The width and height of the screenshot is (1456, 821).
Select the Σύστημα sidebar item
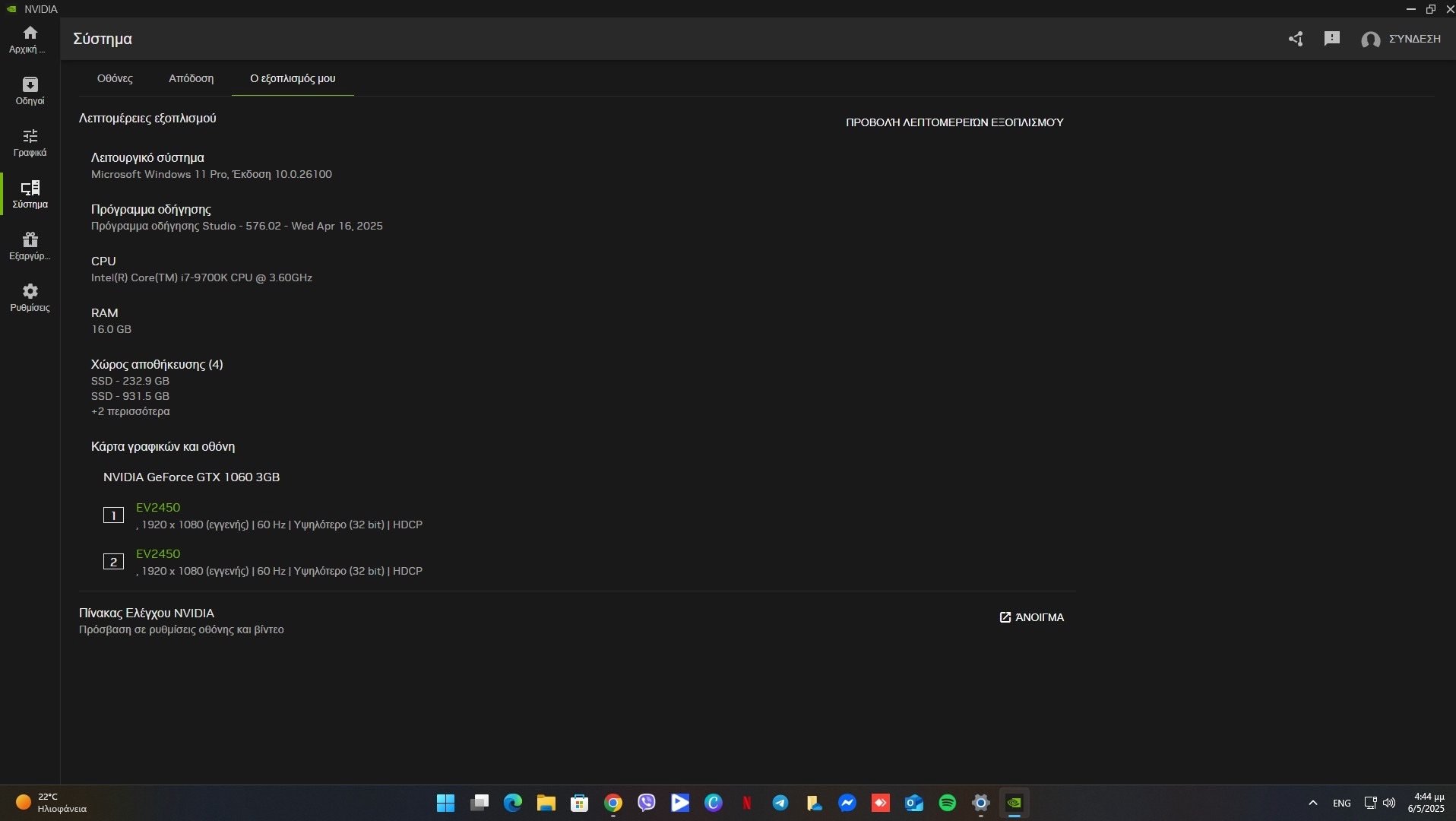(30, 195)
